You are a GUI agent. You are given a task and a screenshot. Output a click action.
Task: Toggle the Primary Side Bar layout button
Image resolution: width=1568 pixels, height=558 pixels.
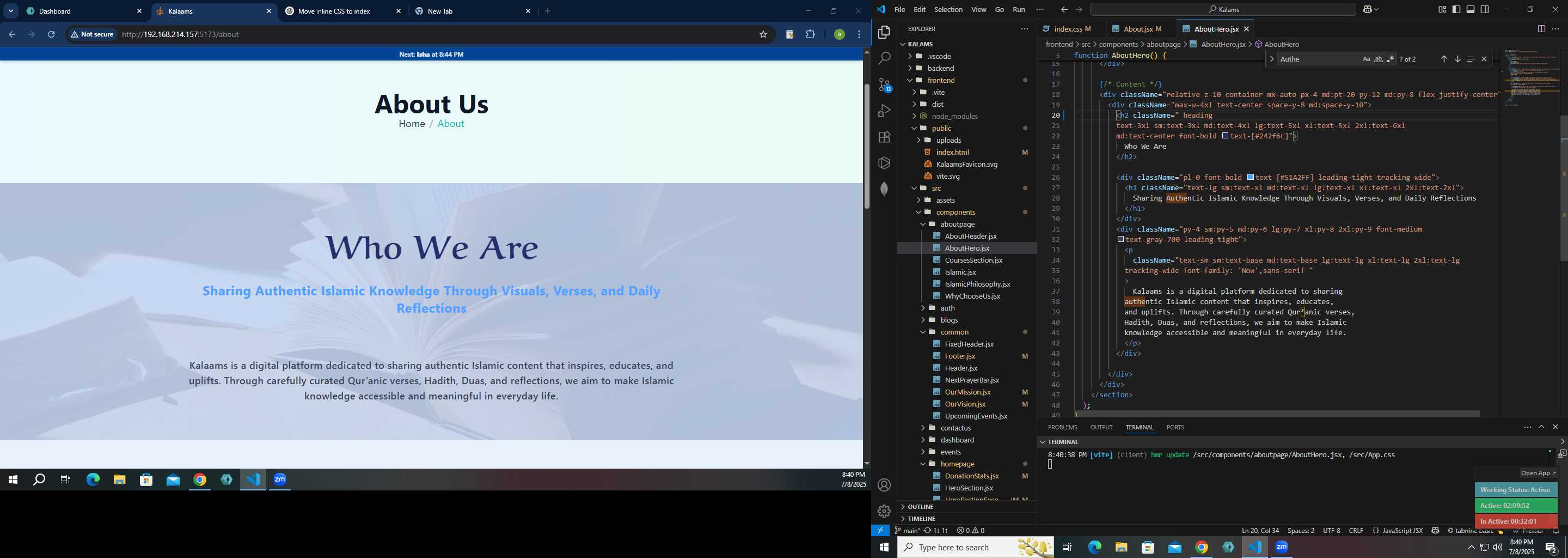1456,10
